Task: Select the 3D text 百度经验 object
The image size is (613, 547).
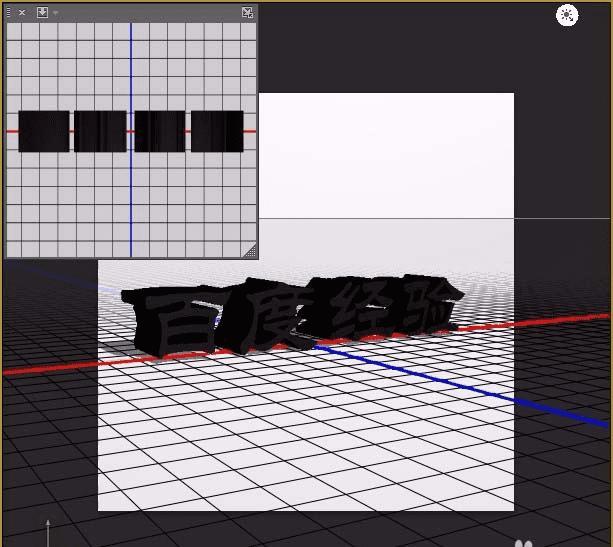Action: point(293,315)
